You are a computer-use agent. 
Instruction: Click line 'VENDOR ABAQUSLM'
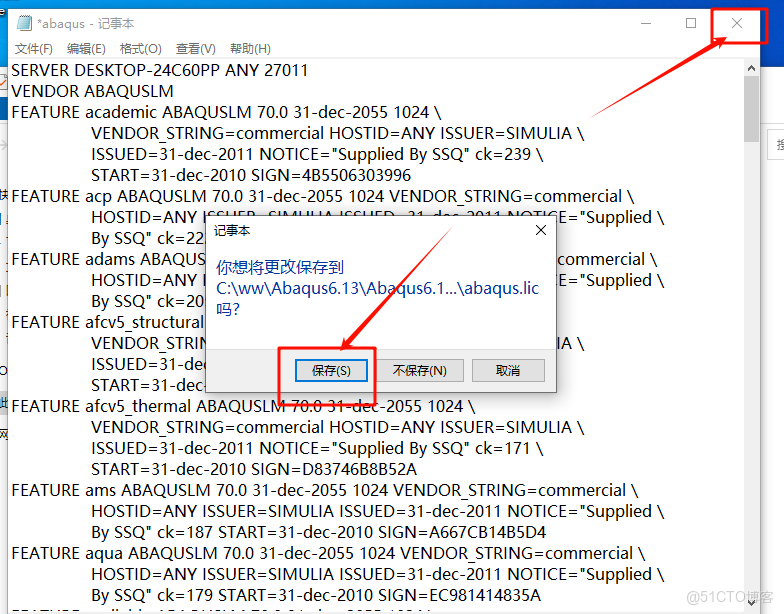tap(92, 91)
